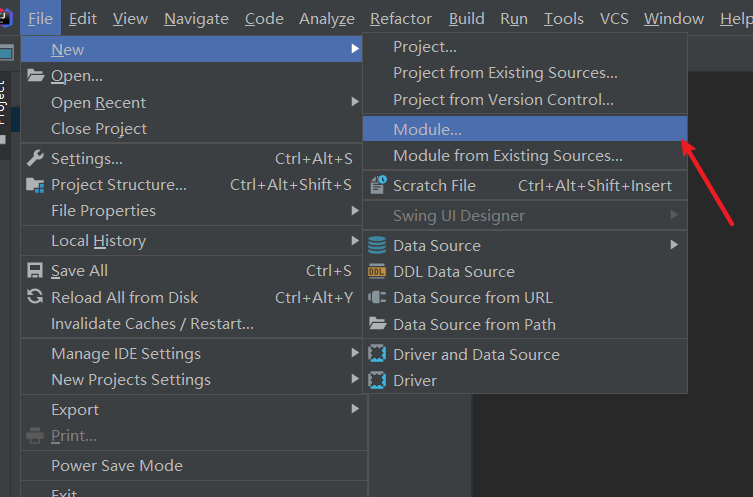Select Module... from the New submenu
The width and height of the screenshot is (753, 497).
427,129
